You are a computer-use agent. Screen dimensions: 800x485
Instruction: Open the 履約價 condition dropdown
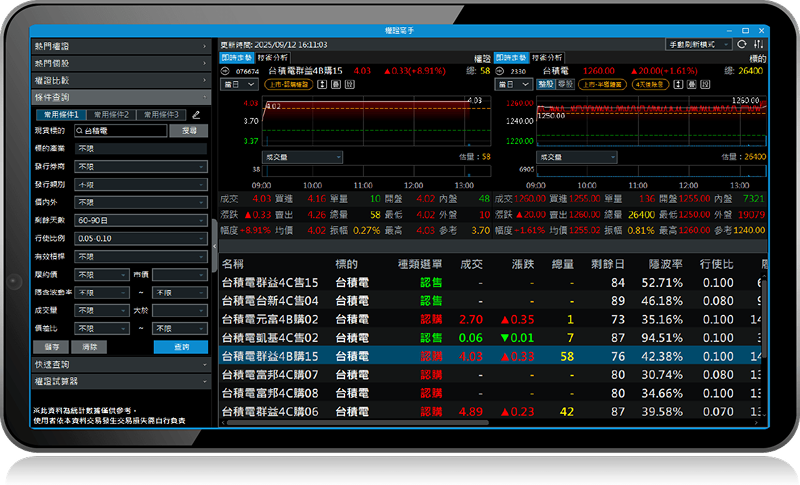[102, 275]
